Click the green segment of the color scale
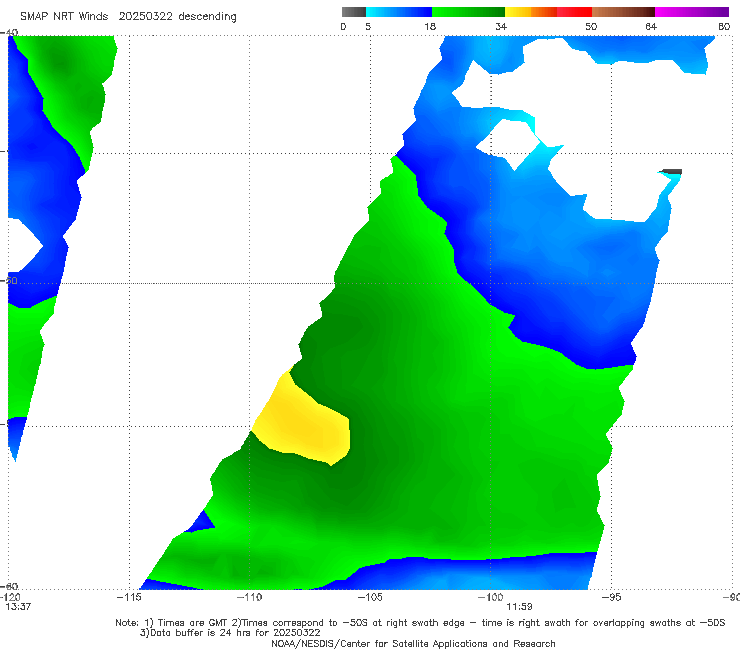 coord(469,12)
